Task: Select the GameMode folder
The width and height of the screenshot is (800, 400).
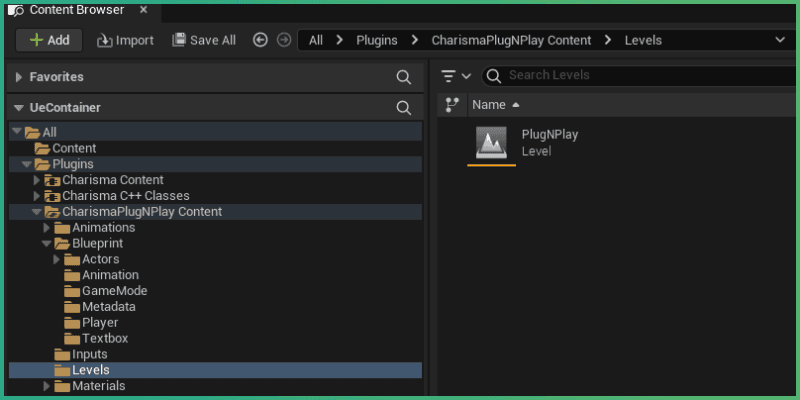Action: (x=215, y=291)
